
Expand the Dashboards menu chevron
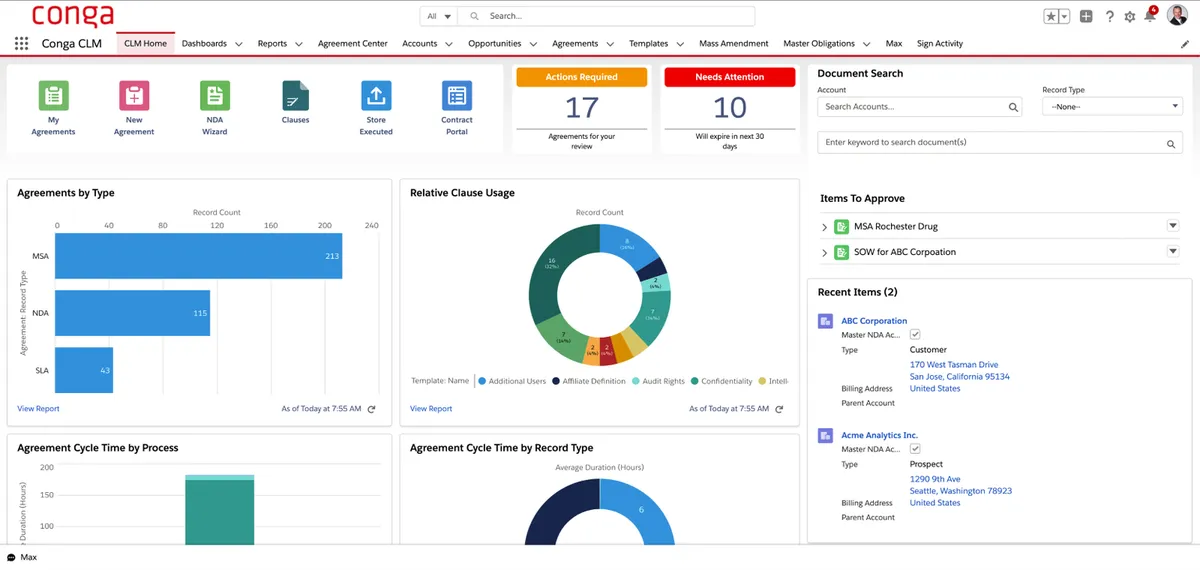pyautogui.click(x=239, y=44)
